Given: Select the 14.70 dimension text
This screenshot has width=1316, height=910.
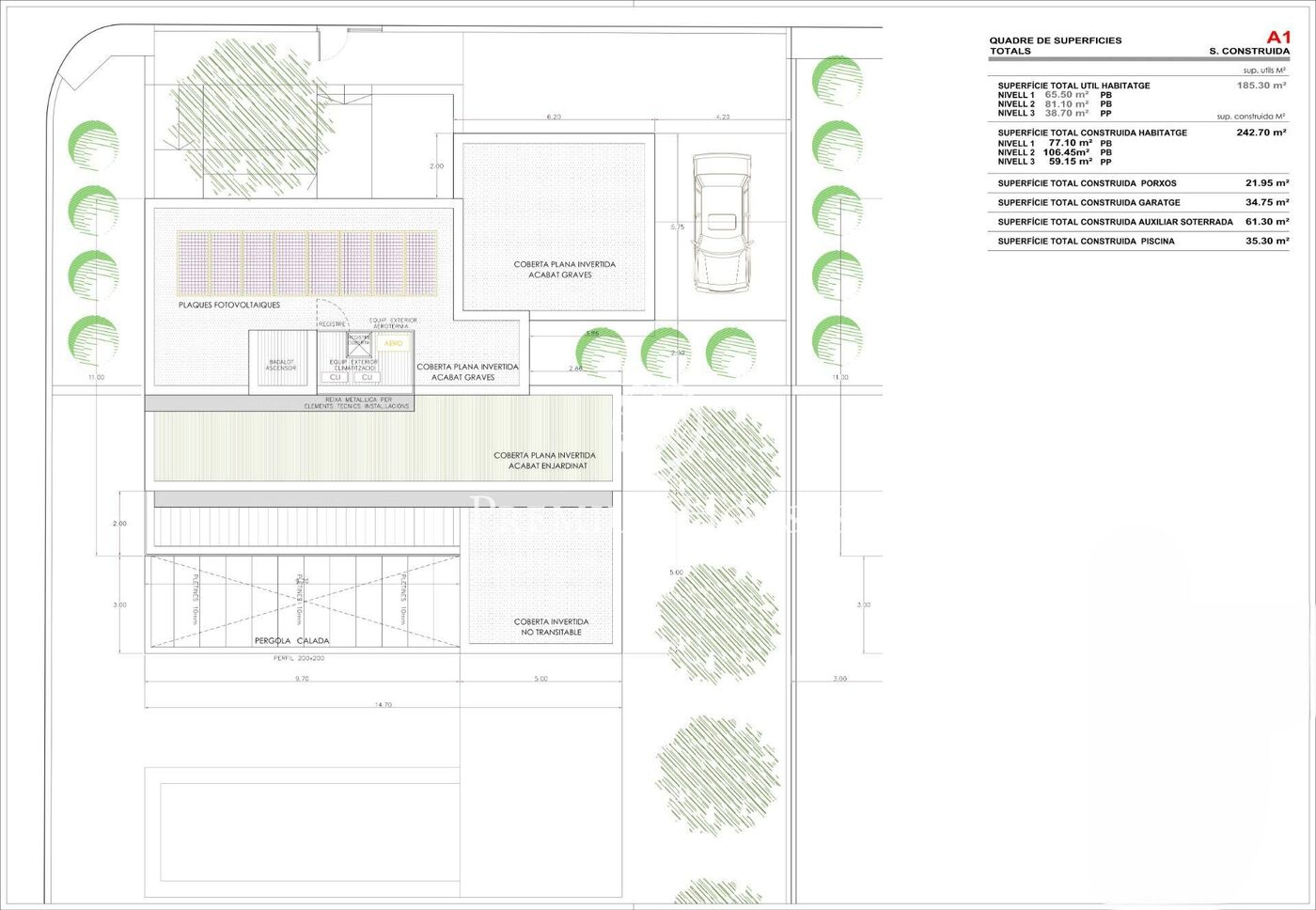Looking at the screenshot, I should [383, 704].
